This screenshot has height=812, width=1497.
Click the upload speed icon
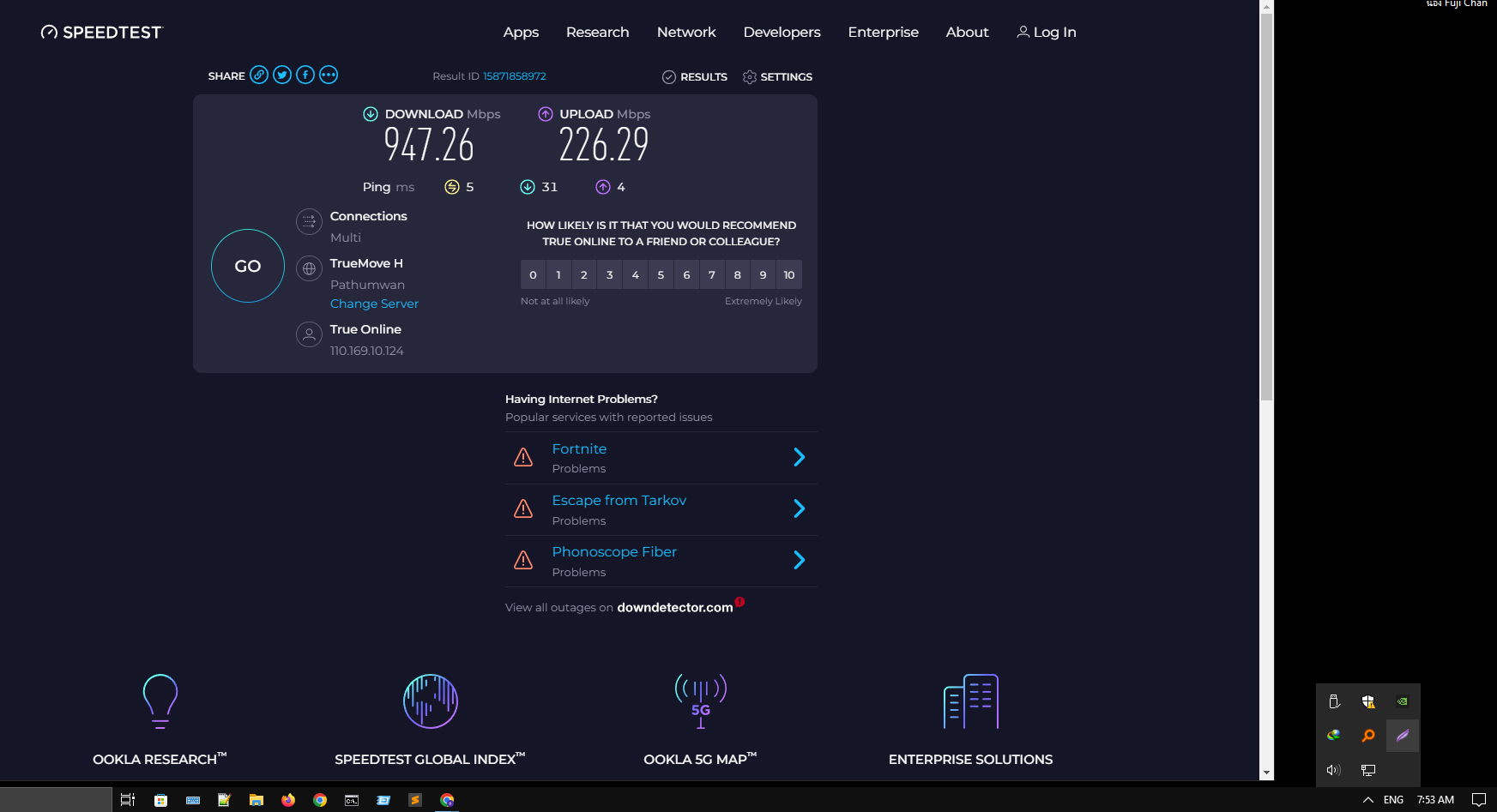click(546, 114)
